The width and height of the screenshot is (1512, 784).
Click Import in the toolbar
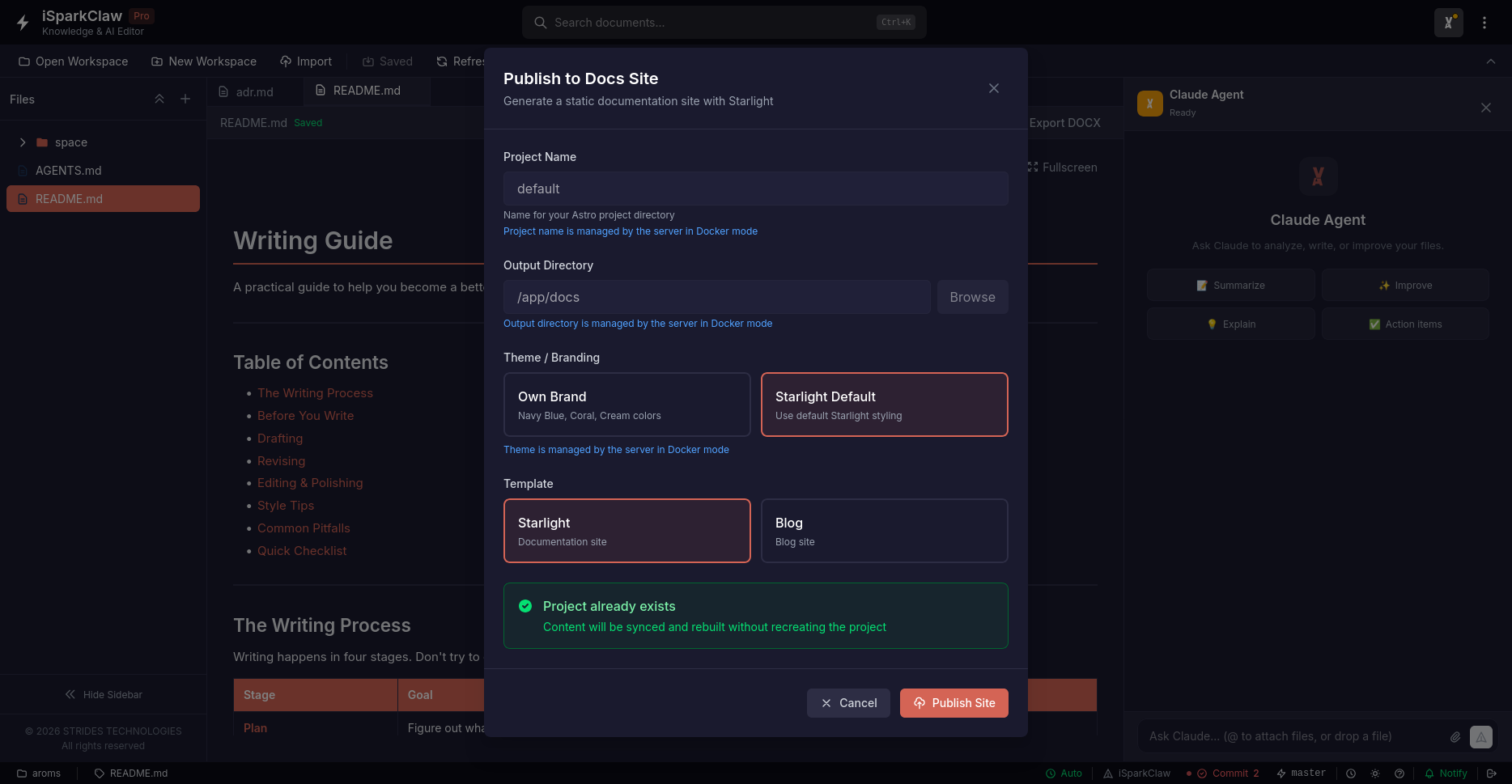tap(306, 61)
